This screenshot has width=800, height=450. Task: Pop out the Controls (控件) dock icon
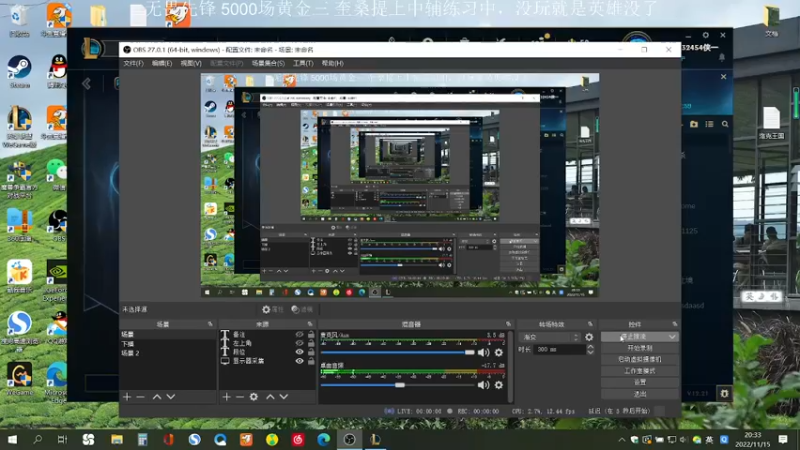[674, 324]
